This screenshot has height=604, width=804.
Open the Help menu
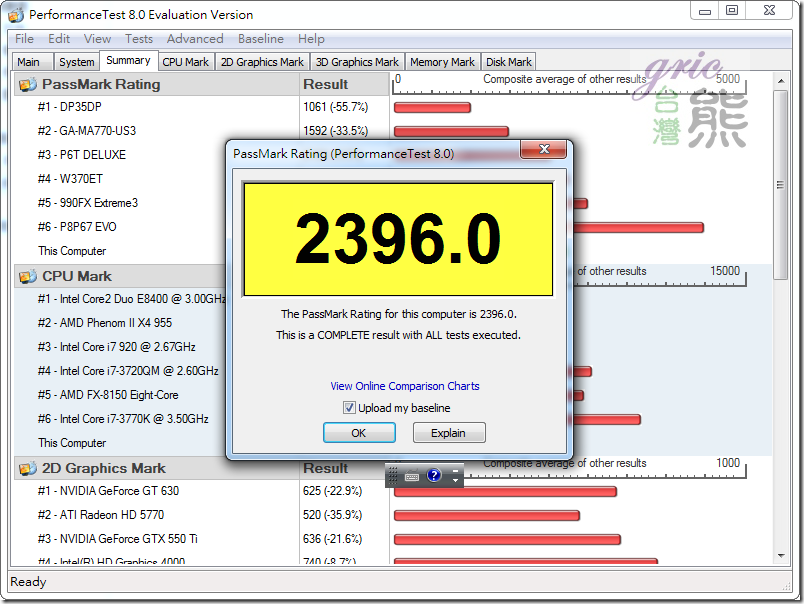[x=311, y=39]
